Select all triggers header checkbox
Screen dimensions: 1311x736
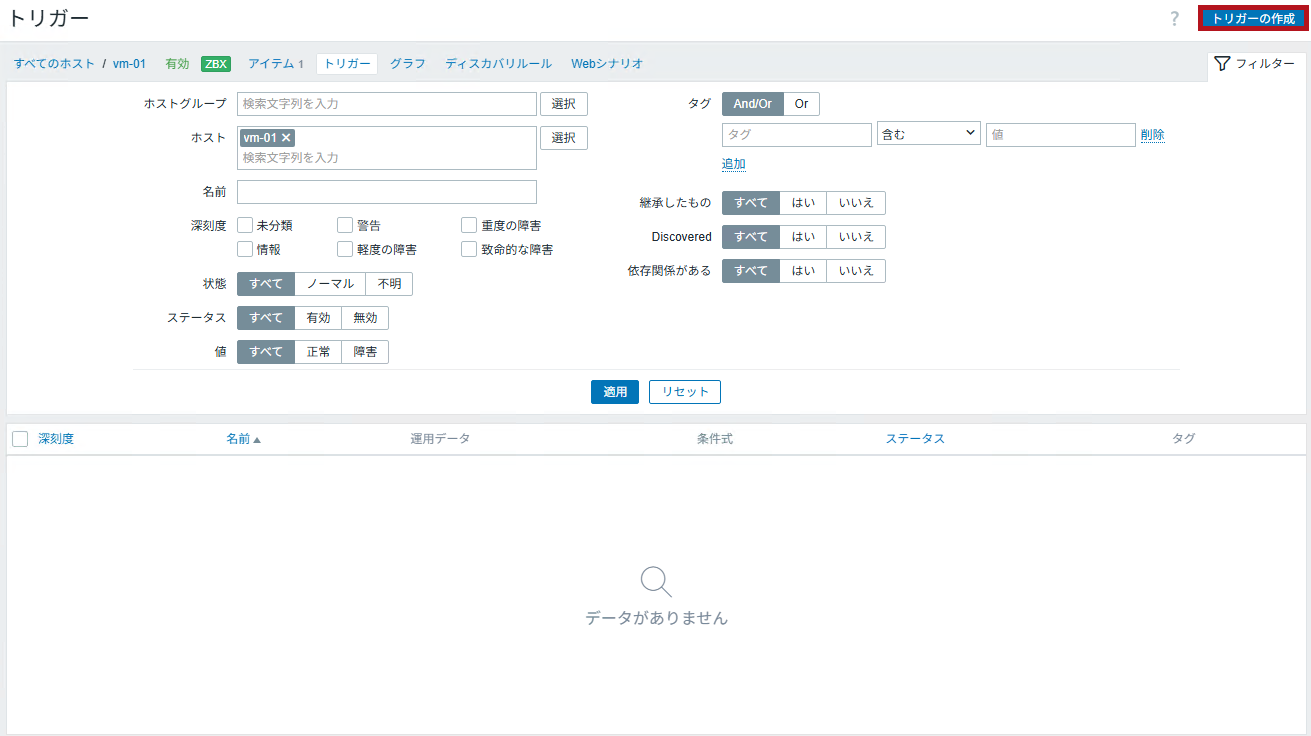(20, 439)
